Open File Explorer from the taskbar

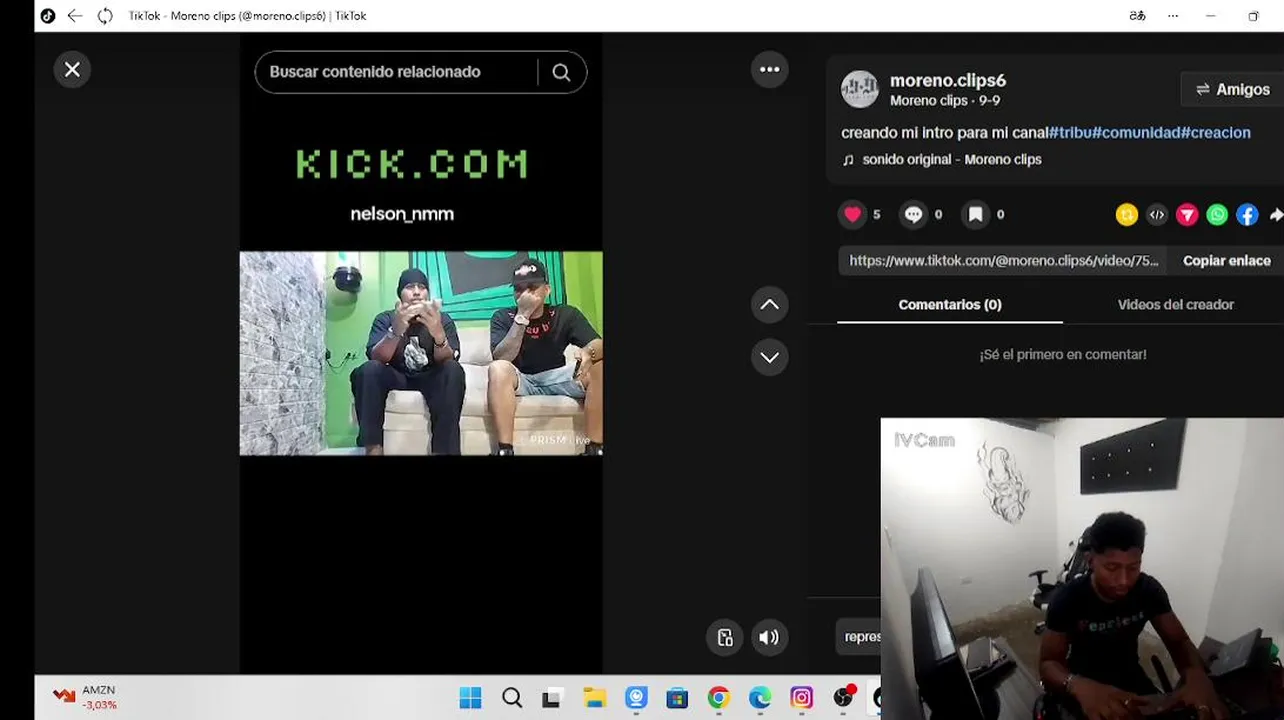click(594, 697)
